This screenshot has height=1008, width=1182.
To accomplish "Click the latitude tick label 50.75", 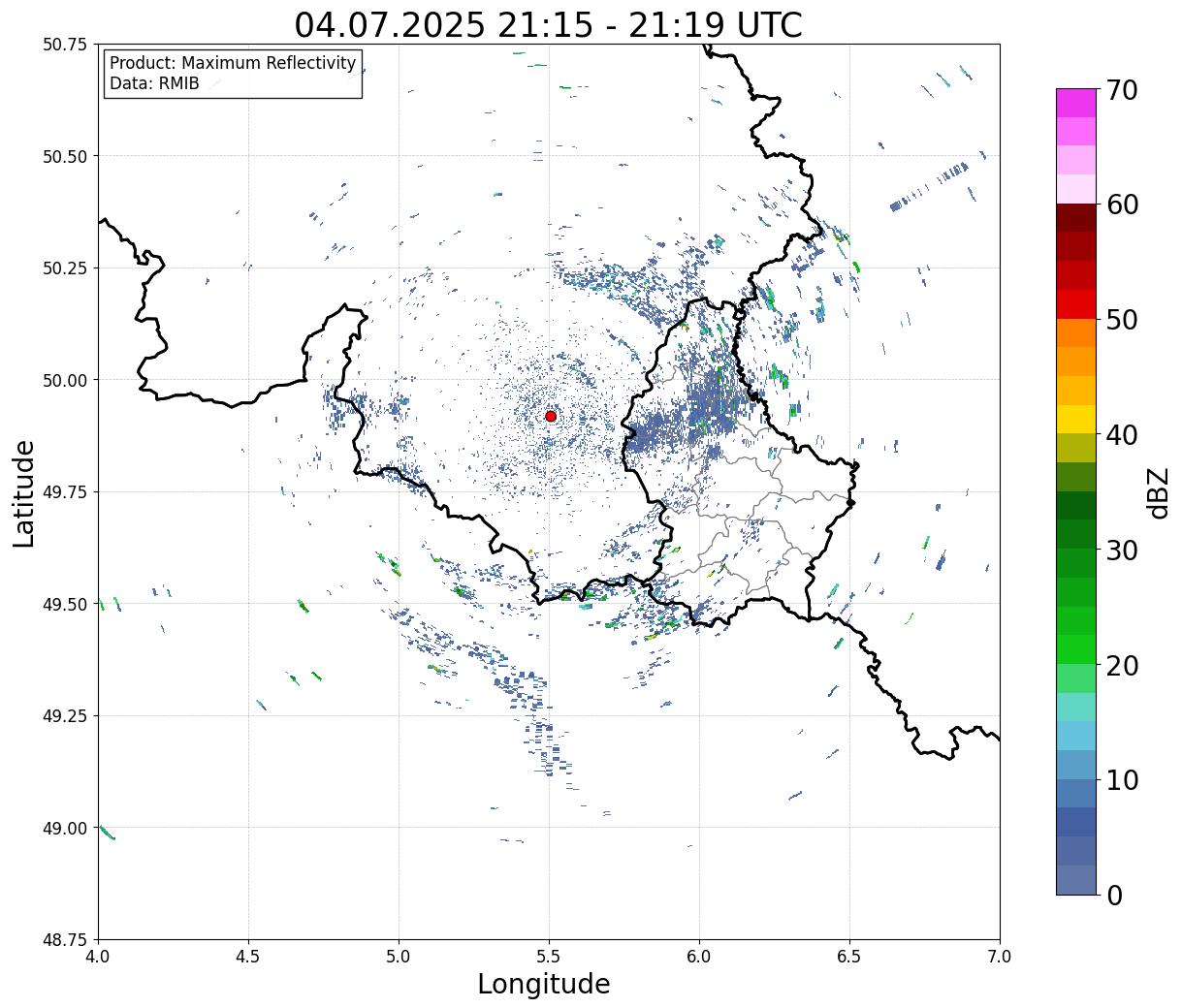I will pyautogui.click(x=64, y=45).
